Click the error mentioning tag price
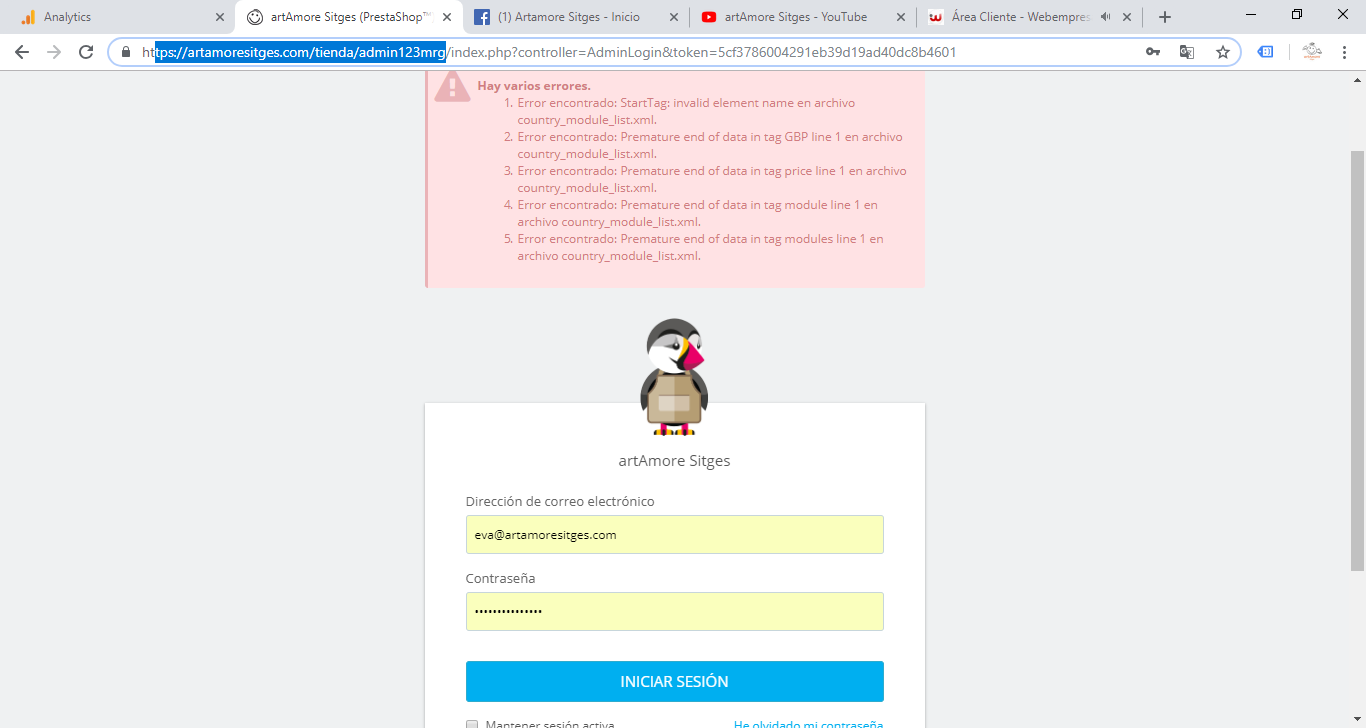This screenshot has width=1366, height=728. pos(712,179)
